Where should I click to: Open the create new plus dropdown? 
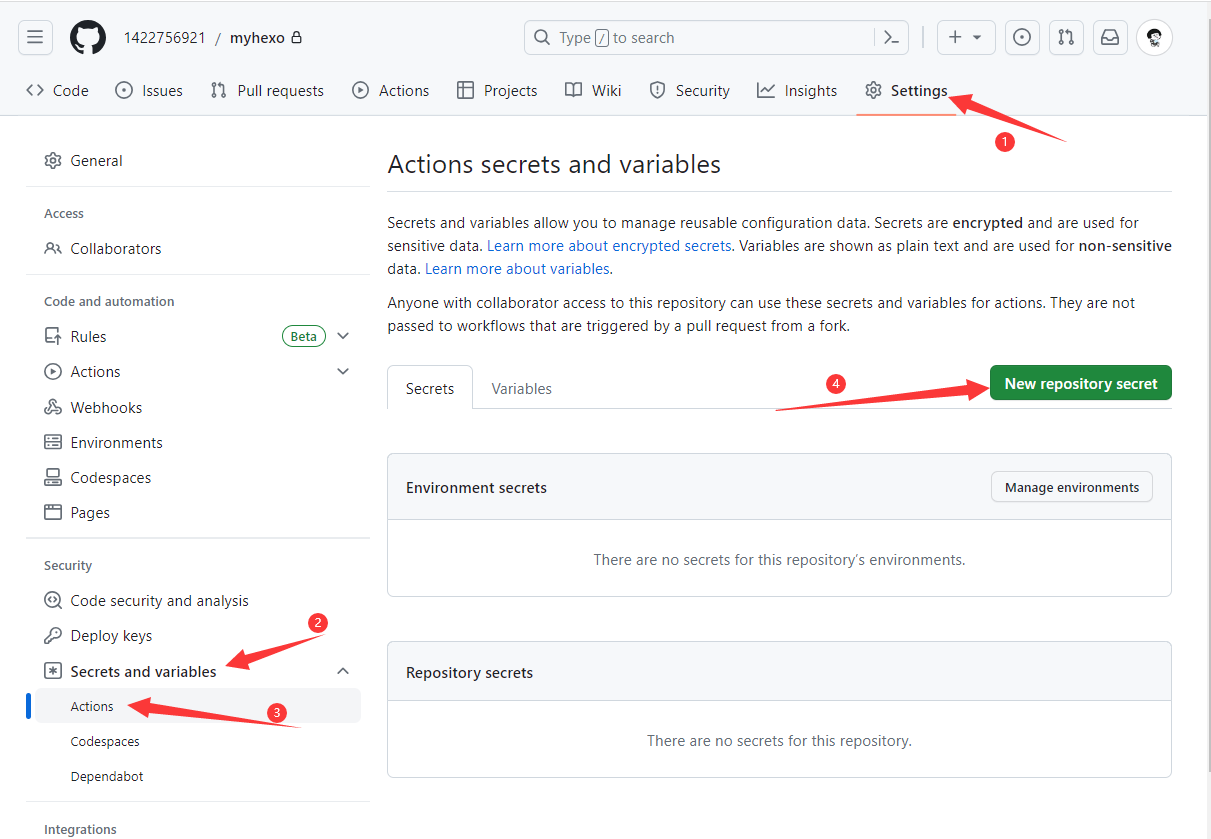(x=965, y=38)
